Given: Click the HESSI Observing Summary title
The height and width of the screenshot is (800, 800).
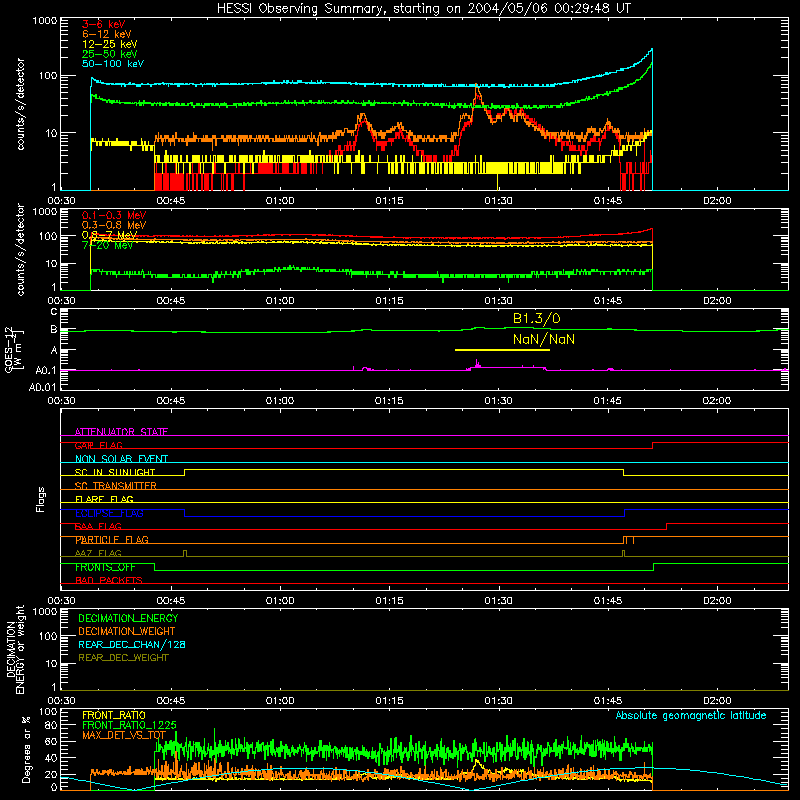Looking at the screenshot, I should coord(424,8).
